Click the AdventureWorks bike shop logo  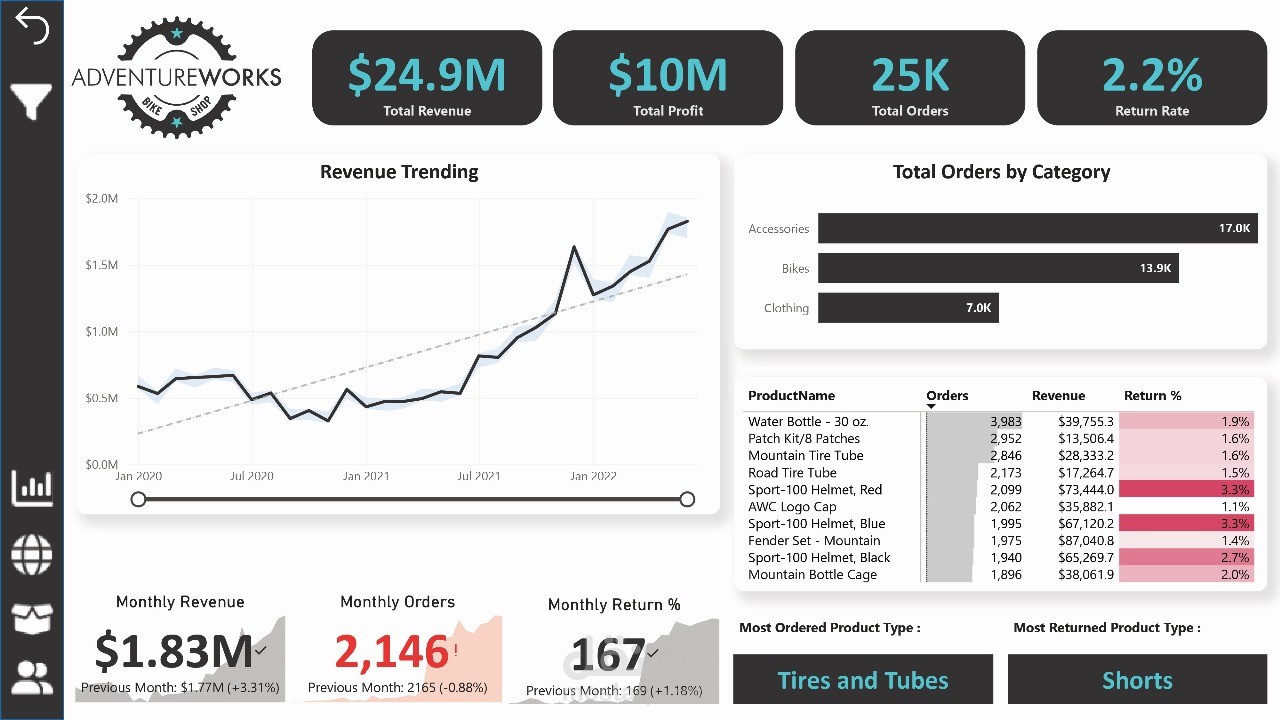(177, 76)
